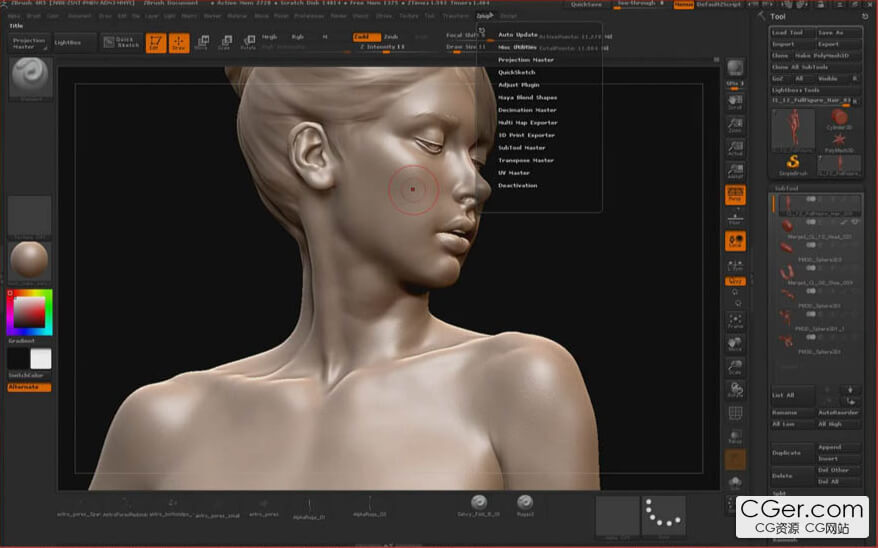Image resolution: width=879 pixels, height=548 pixels.
Task: Click Export button in Tool palette
Action: click(x=839, y=44)
